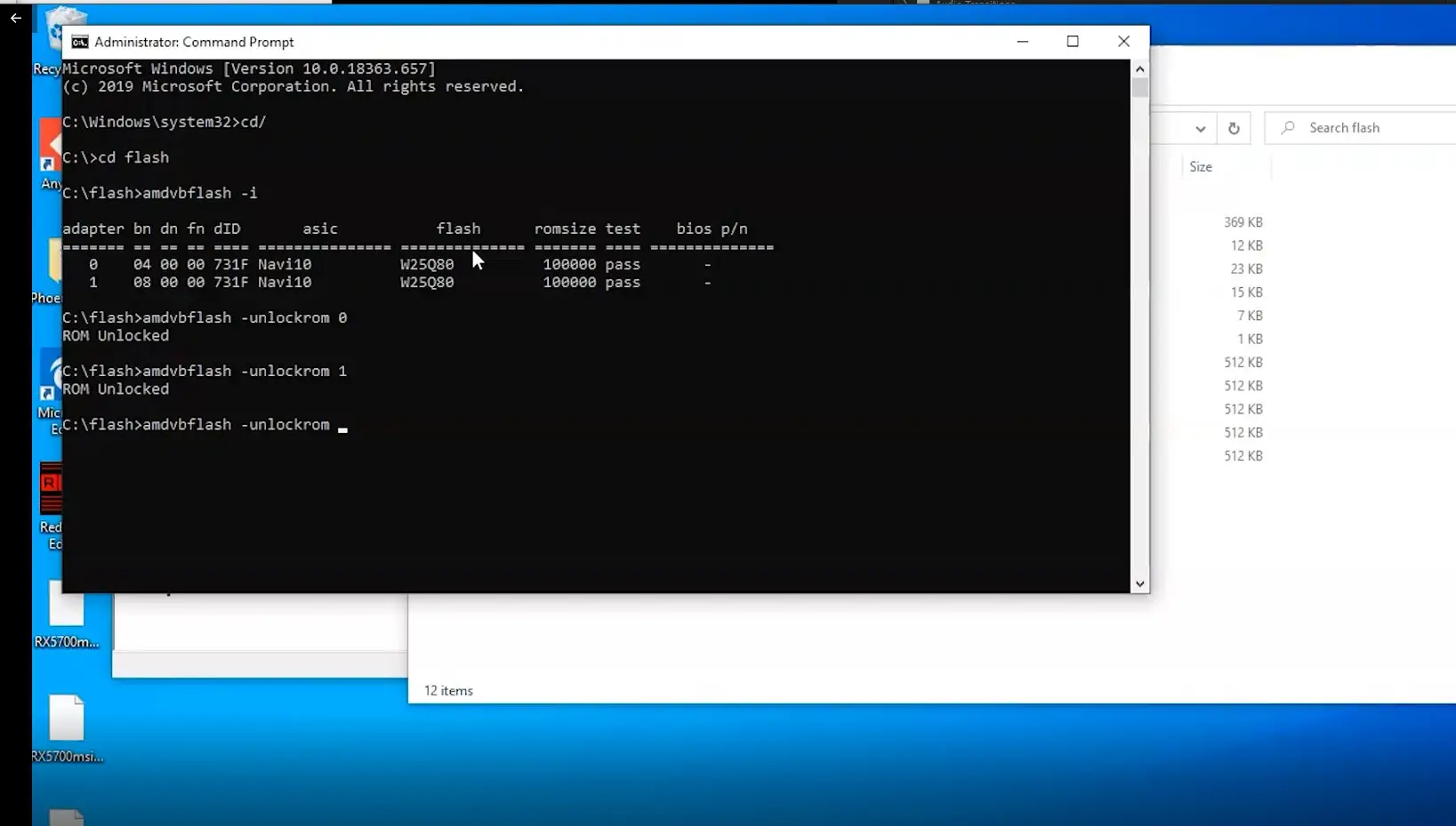
Task: Select the file sized 23 KB
Action: [1246, 269]
